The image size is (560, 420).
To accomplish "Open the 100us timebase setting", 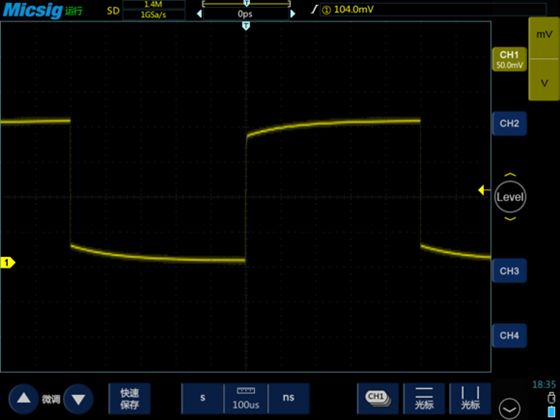I will (x=246, y=399).
